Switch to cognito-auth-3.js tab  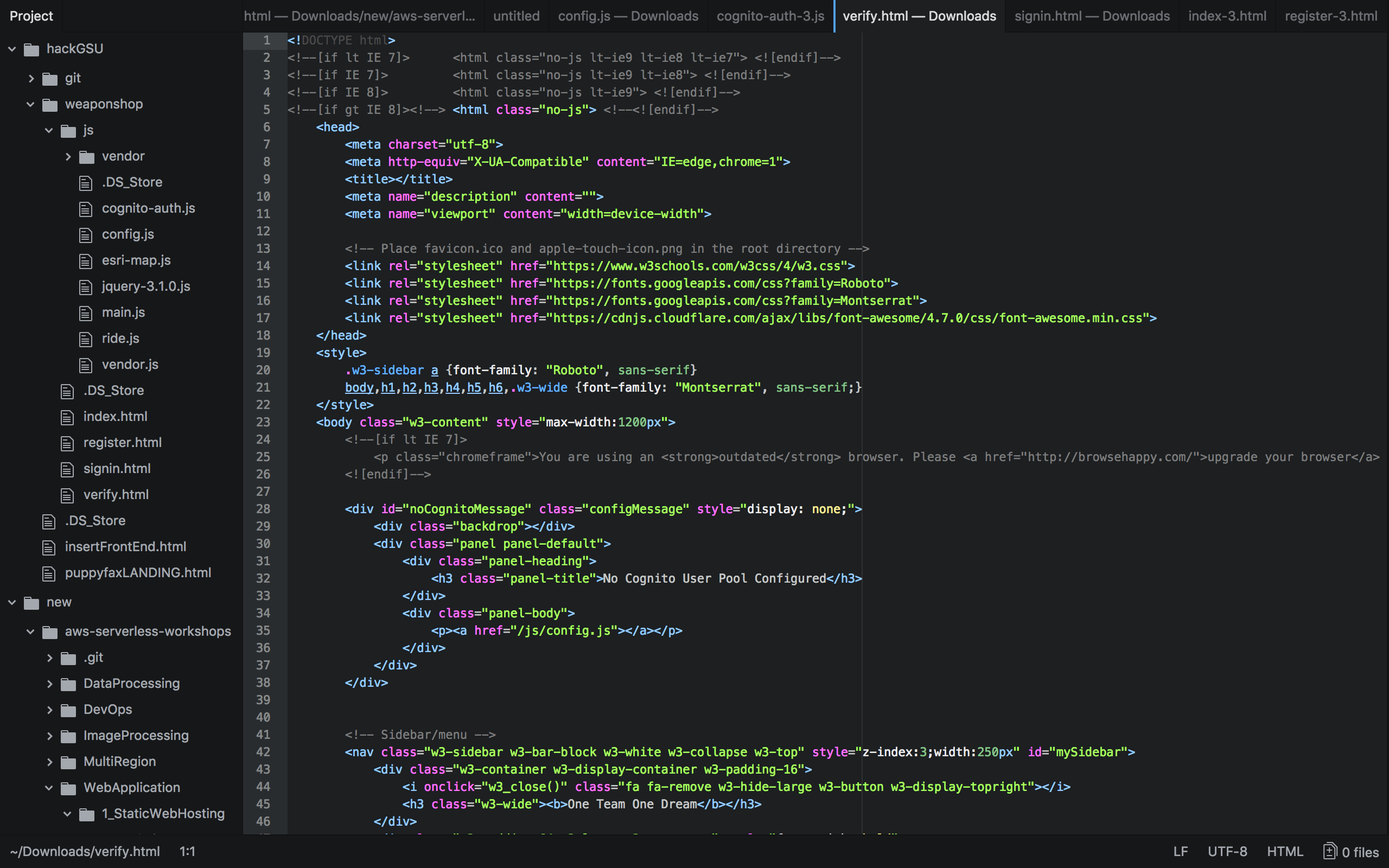click(x=770, y=16)
